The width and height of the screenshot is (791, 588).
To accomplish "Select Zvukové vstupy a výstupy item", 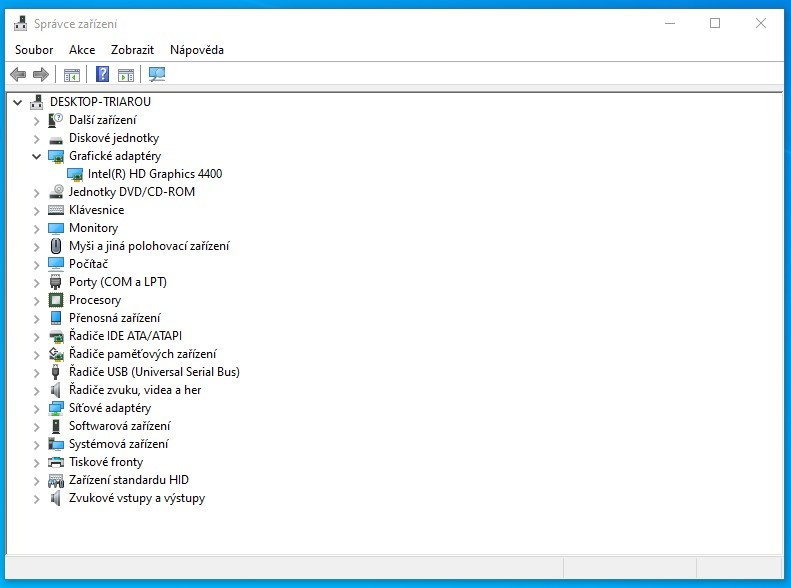I will [x=137, y=498].
